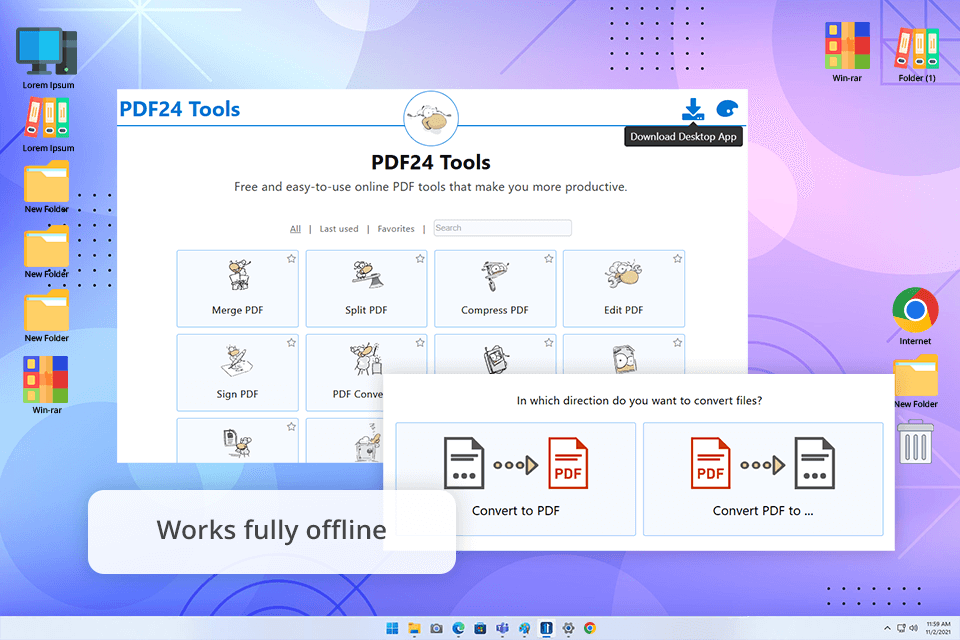Viewport: 960px width, 640px height.
Task: Favorite the Merge PDF tool star
Action: pos(291,258)
